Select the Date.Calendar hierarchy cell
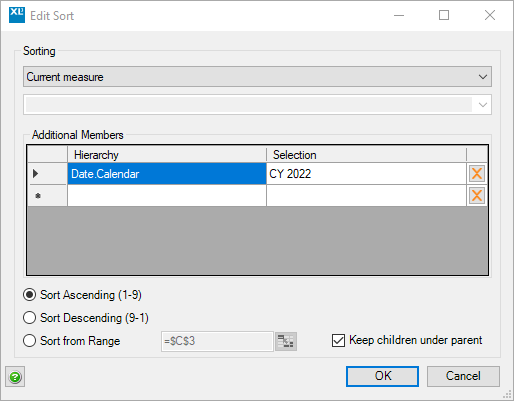This screenshot has height=401, width=514. click(x=167, y=174)
